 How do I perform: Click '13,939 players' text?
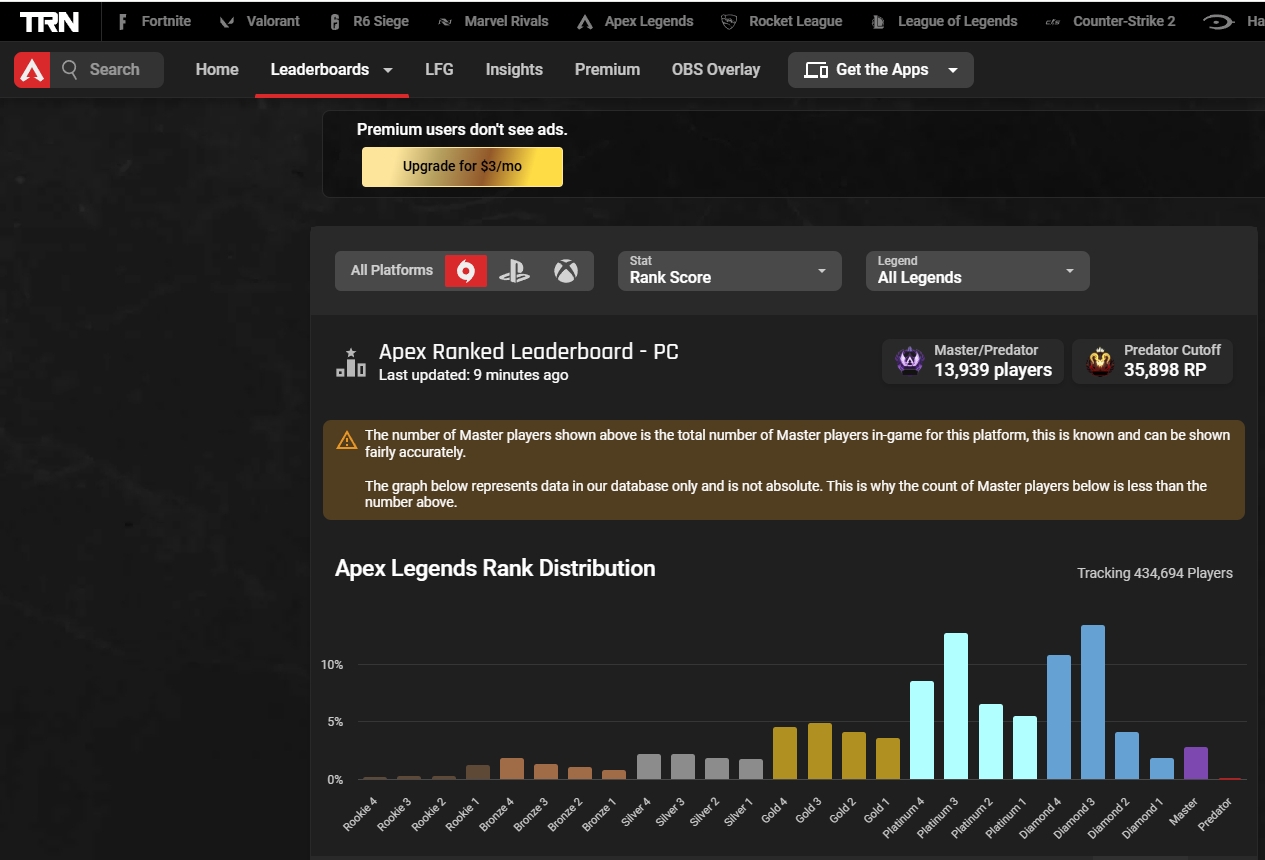(993, 370)
